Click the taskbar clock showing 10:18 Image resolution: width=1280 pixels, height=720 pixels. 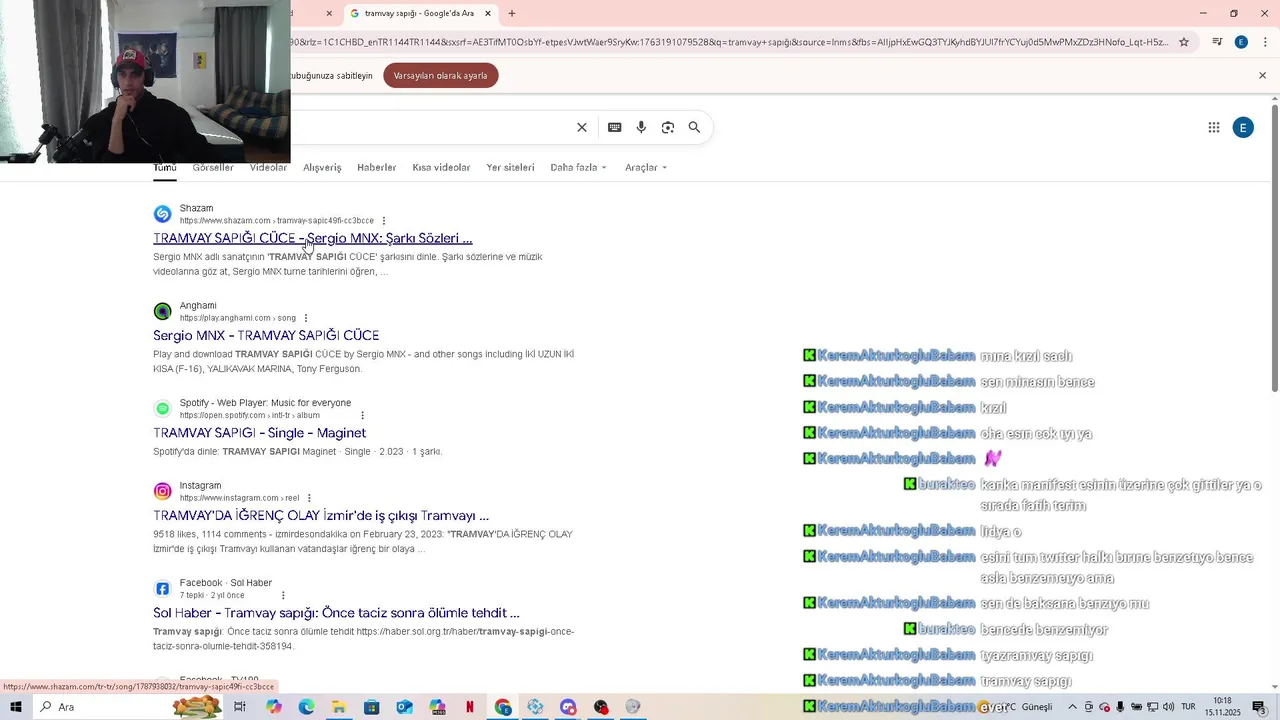tap(1222, 707)
